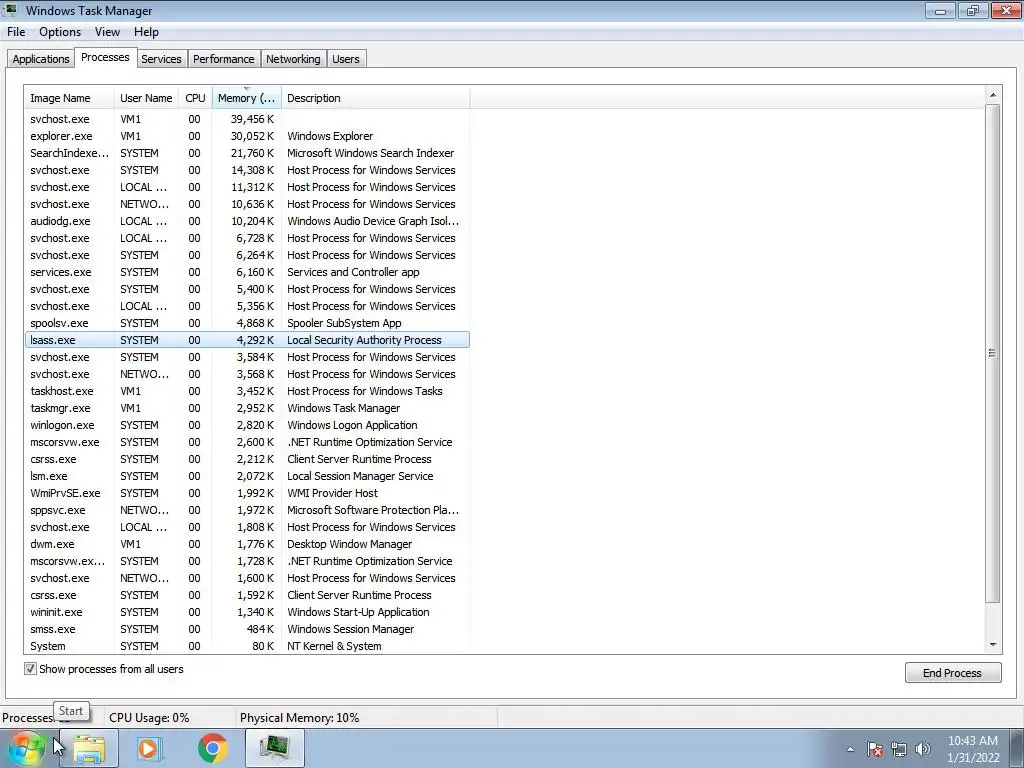Open Google Chrome from the taskbar
Image resolution: width=1024 pixels, height=768 pixels.
click(212, 748)
